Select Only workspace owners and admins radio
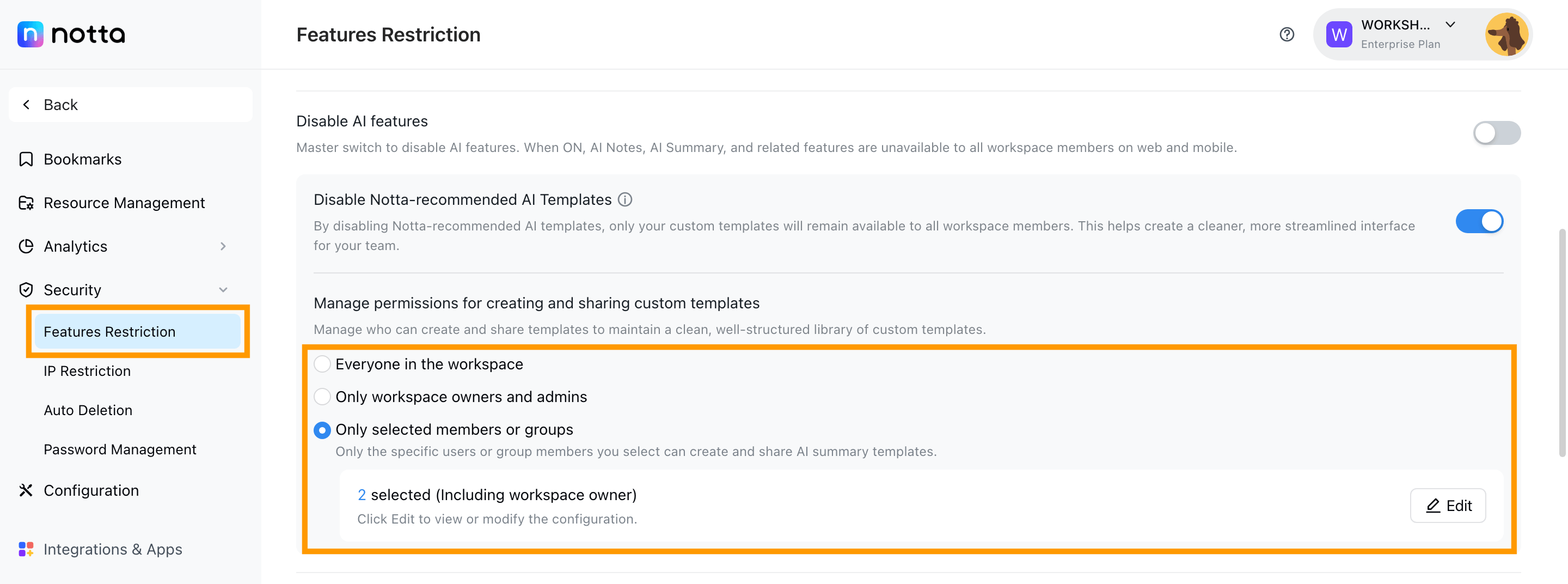Screen dimensions: 1568x584 coord(322,397)
